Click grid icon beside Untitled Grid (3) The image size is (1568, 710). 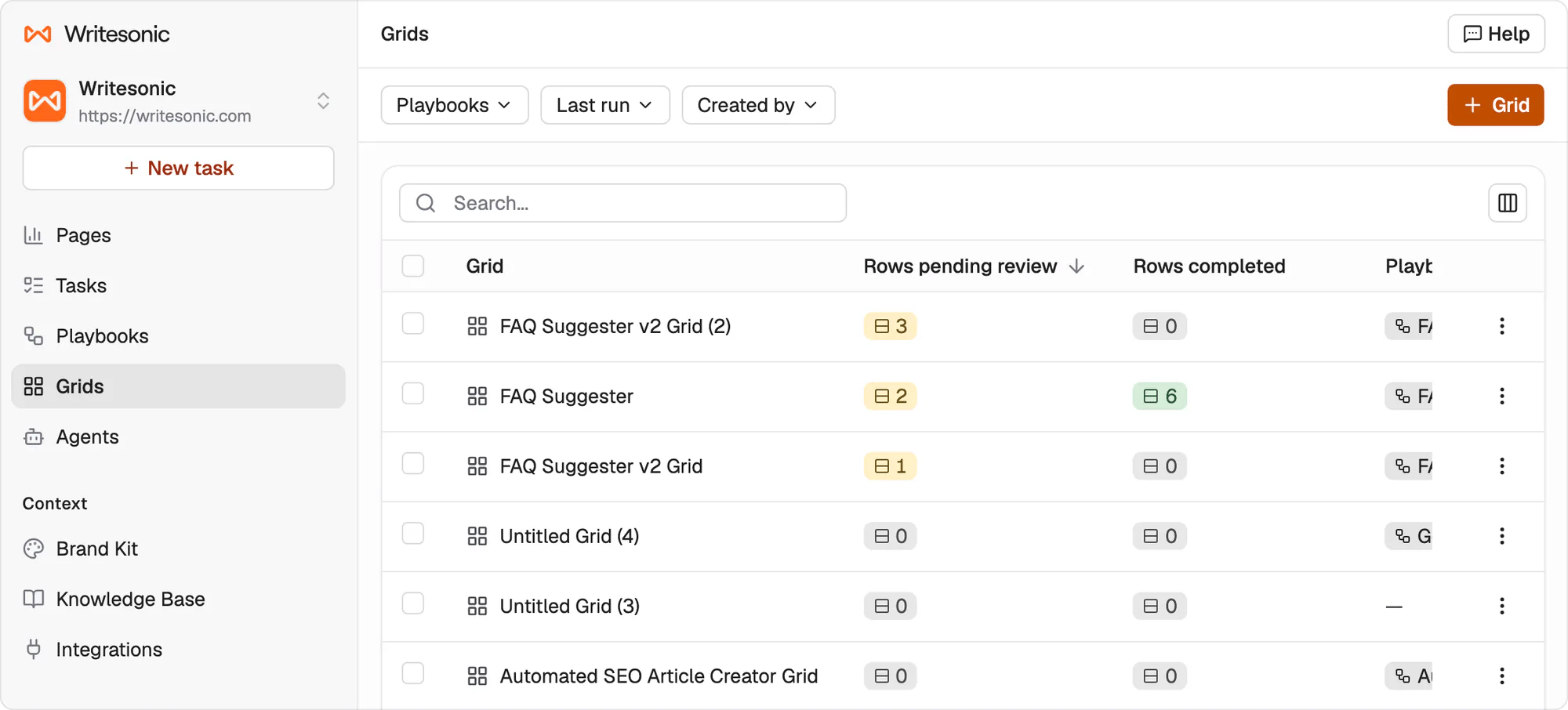[x=477, y=607]
